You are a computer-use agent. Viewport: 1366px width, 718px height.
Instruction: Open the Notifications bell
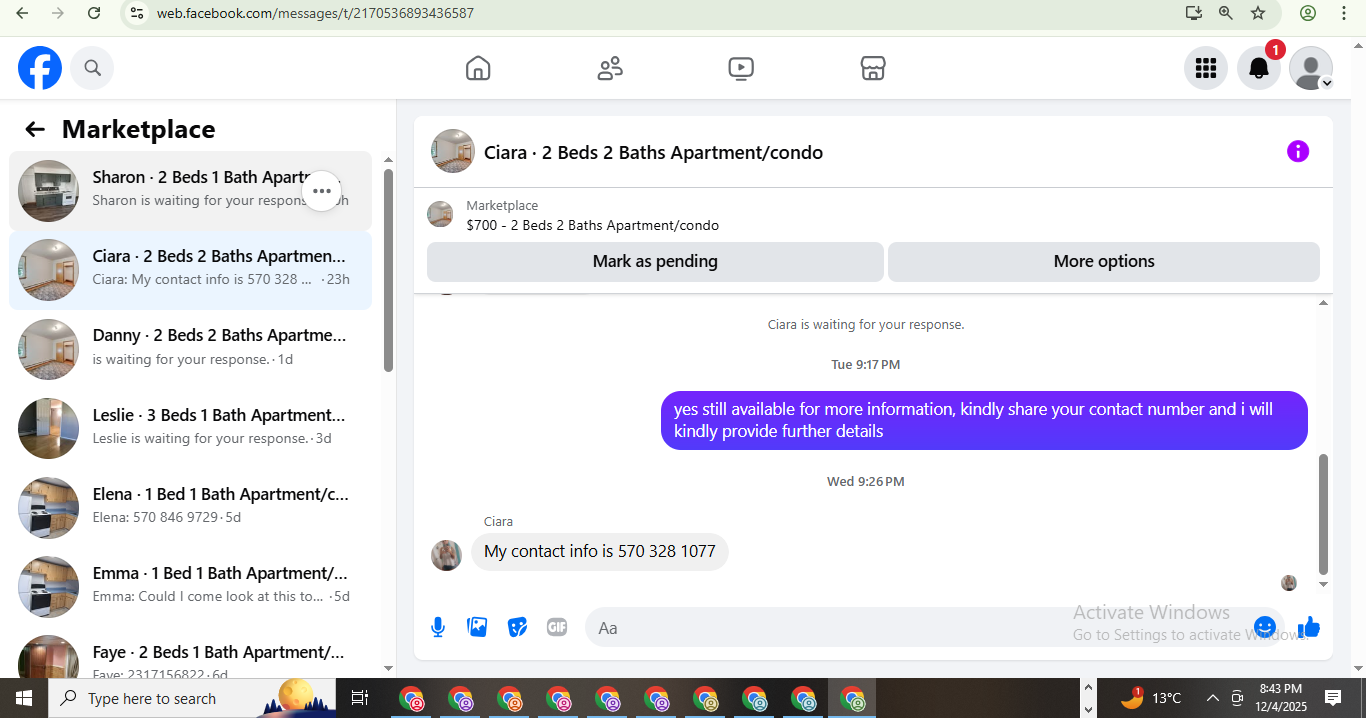pyautogui.click(x=1259, y=68)
